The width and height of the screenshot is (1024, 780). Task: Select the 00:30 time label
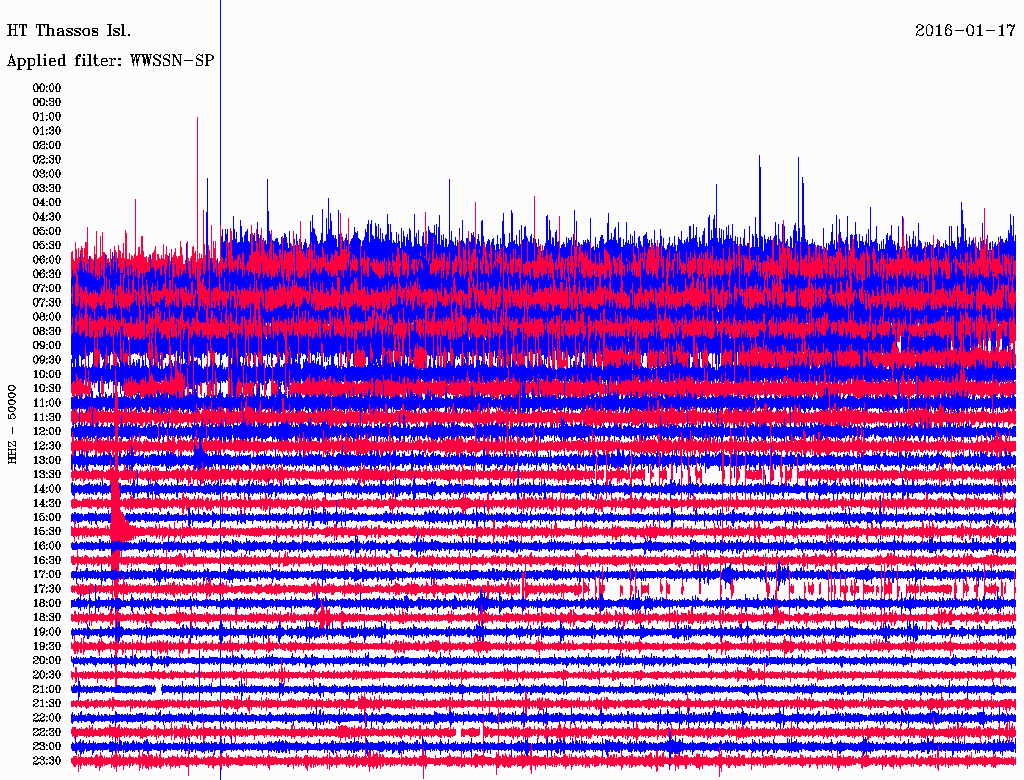point(47,103)
